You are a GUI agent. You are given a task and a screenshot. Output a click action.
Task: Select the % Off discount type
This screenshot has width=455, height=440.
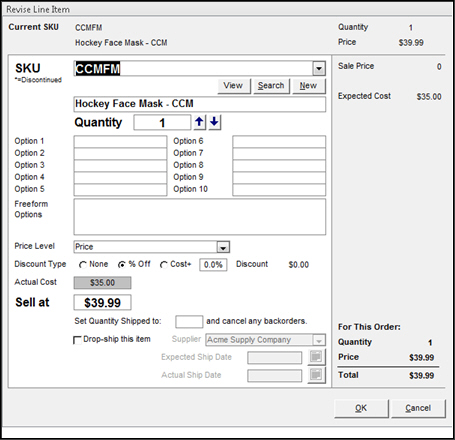coord(122,265)
